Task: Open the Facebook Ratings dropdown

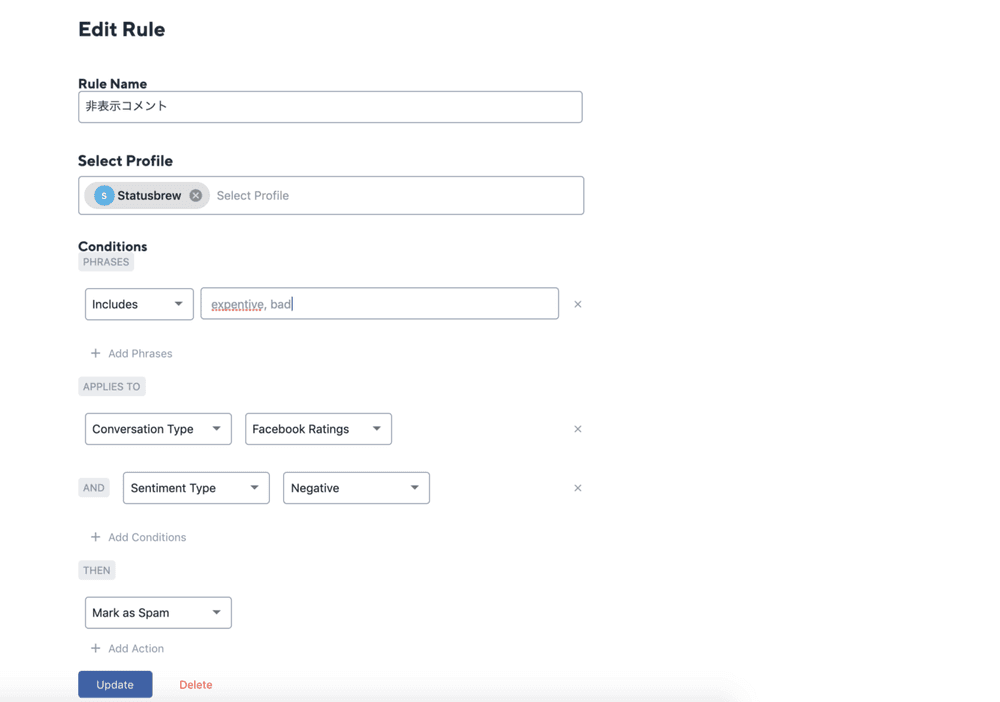Action: [318, 429]
